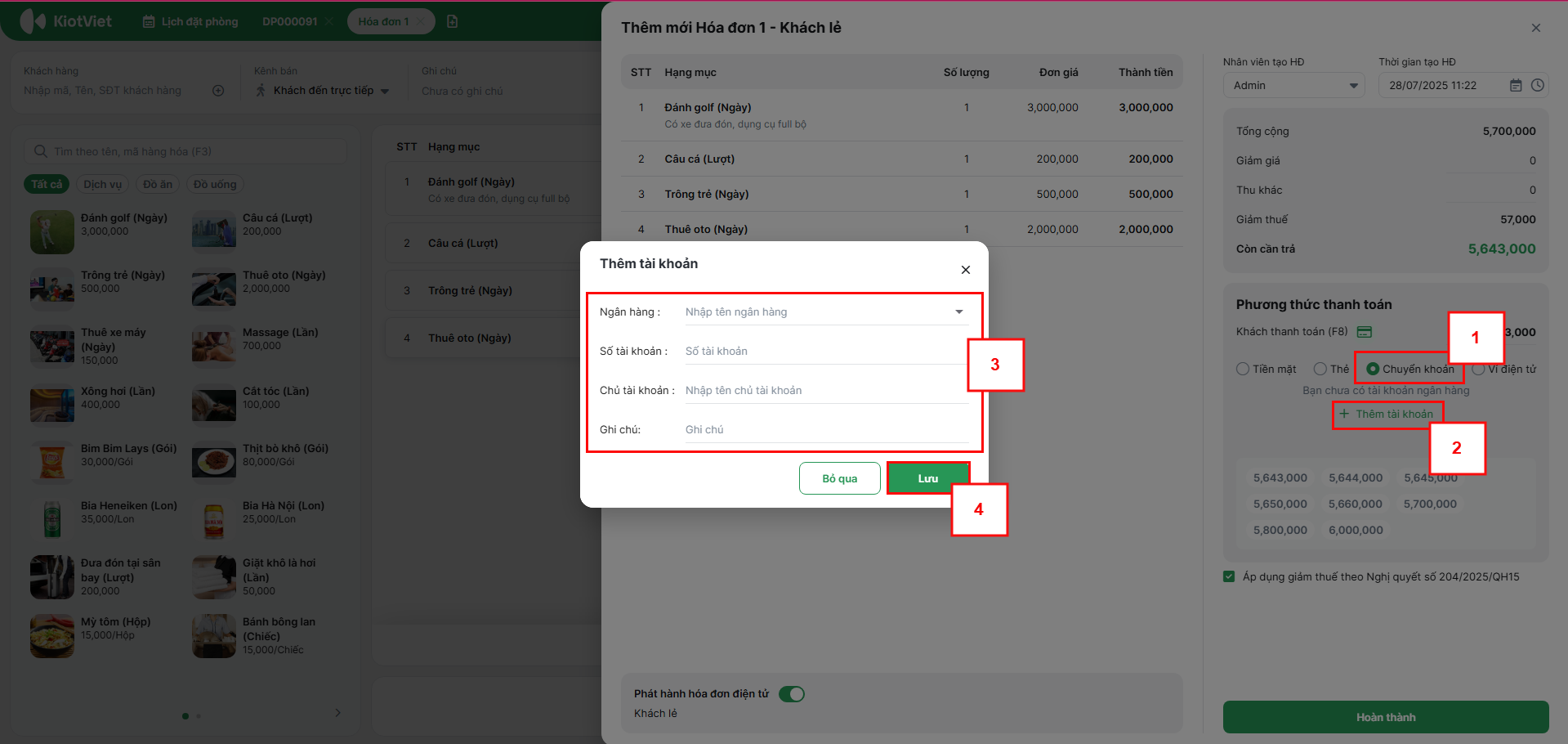Viewport: 1568px width, 744px height.
Task: Select the Tiền mặt payment radio button
Action: (1243, 369)
